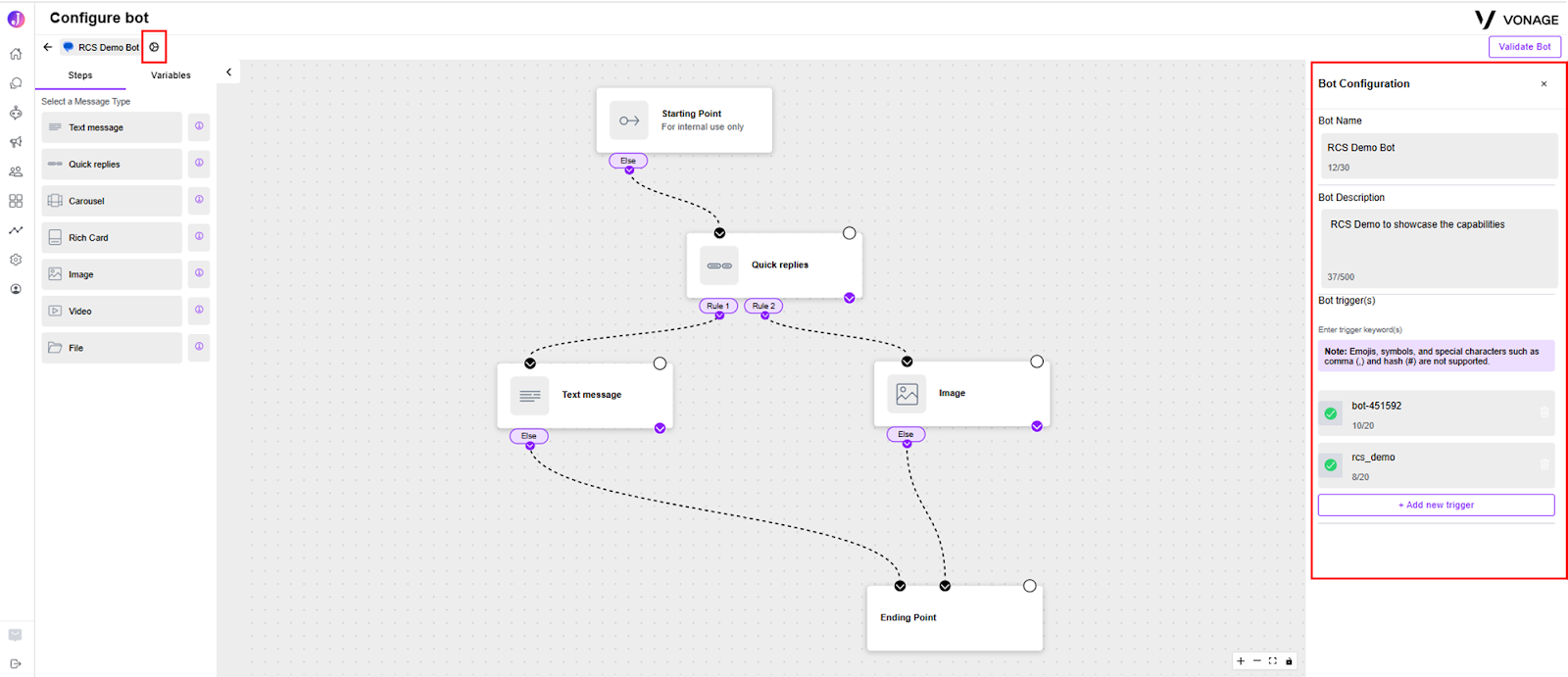Click the Validate Bot button
This screenshot has width=1568, height=677.
click(1525, 47)
